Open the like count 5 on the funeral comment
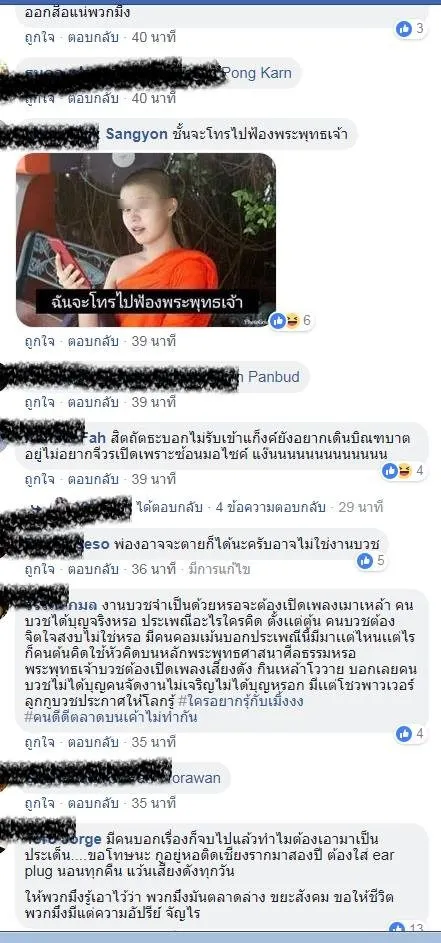 point(372,561)
